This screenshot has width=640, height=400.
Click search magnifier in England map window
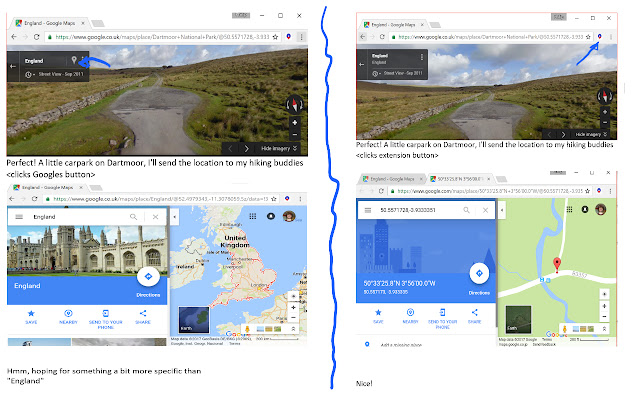click(x=133, y=217)
